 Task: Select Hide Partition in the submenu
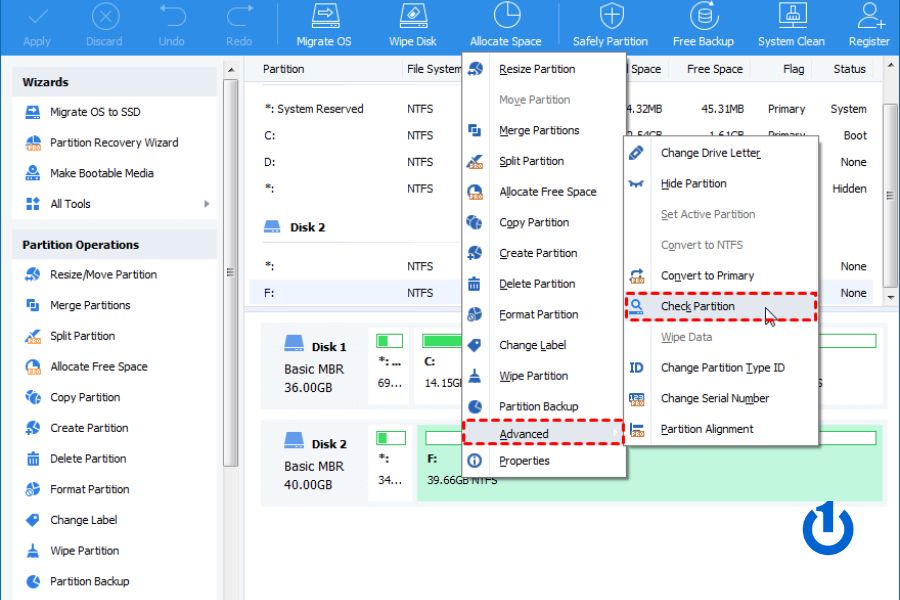click(693, 184)
